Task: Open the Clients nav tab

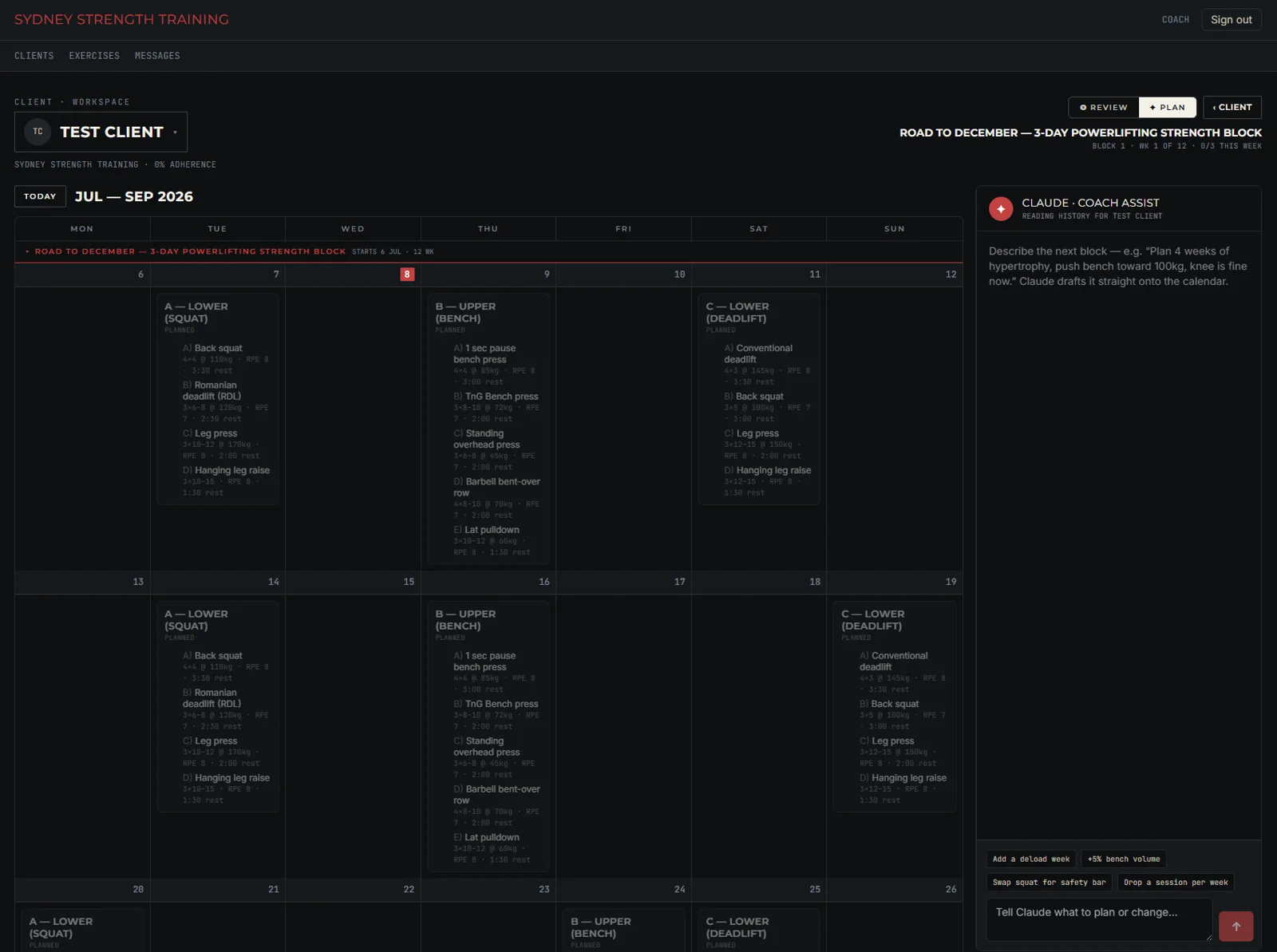Action: pos(34,56)
